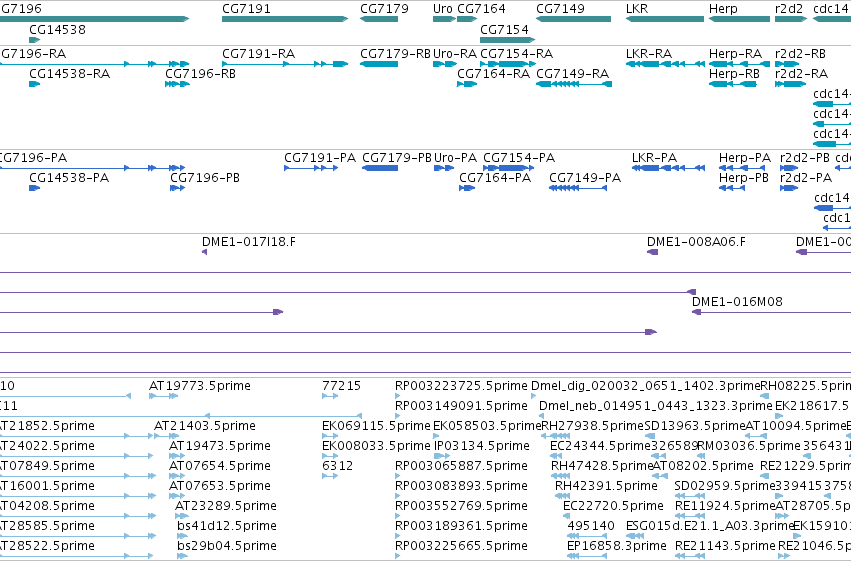Open the RM03036.5prime EST label

pyautogui.click(x=749, y=446)
